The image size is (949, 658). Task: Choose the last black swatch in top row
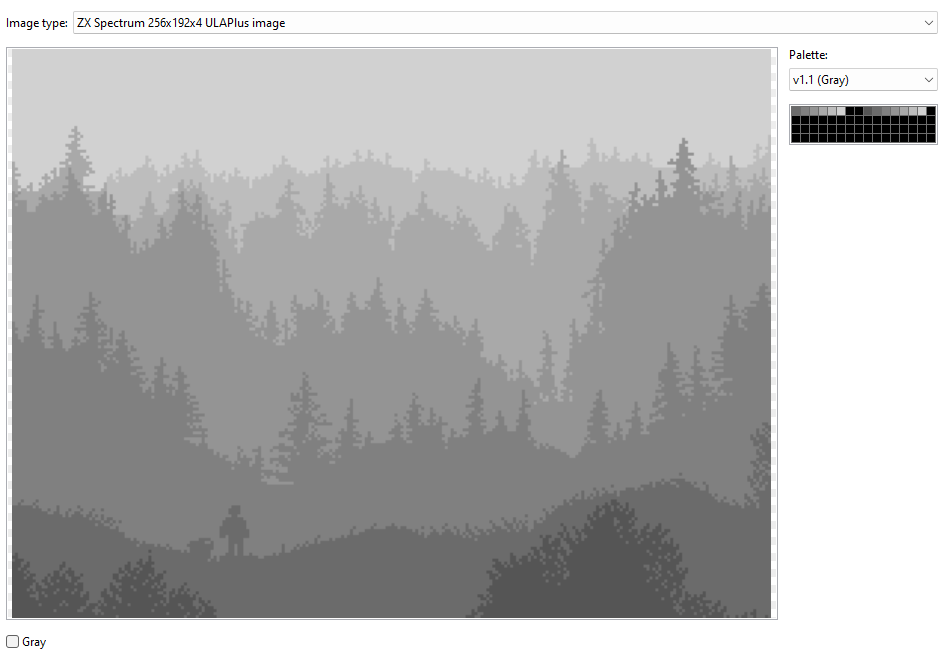click(x=931, y=111)
